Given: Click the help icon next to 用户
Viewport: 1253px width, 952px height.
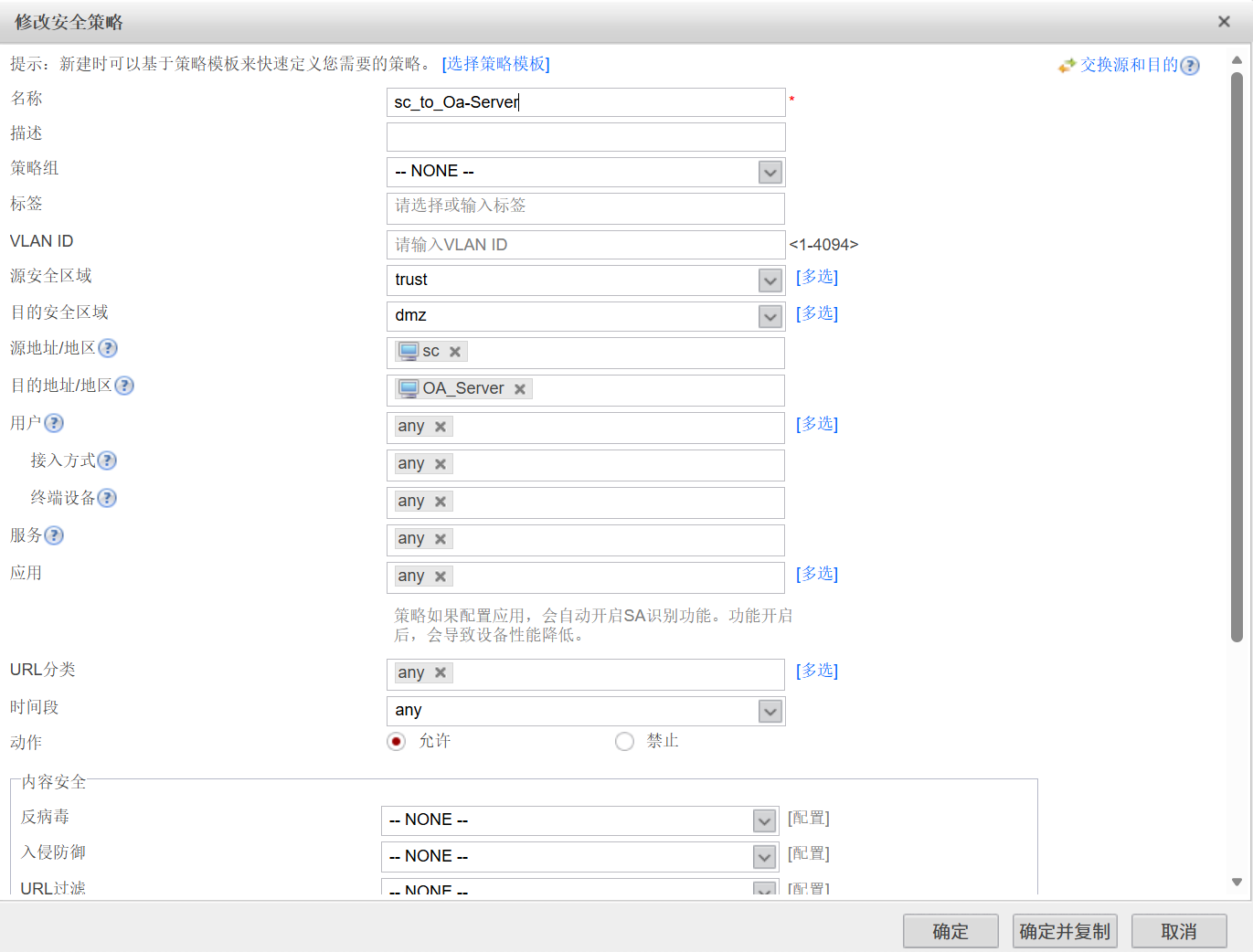Looking at the screenshot, I should (x=54, y=423).
